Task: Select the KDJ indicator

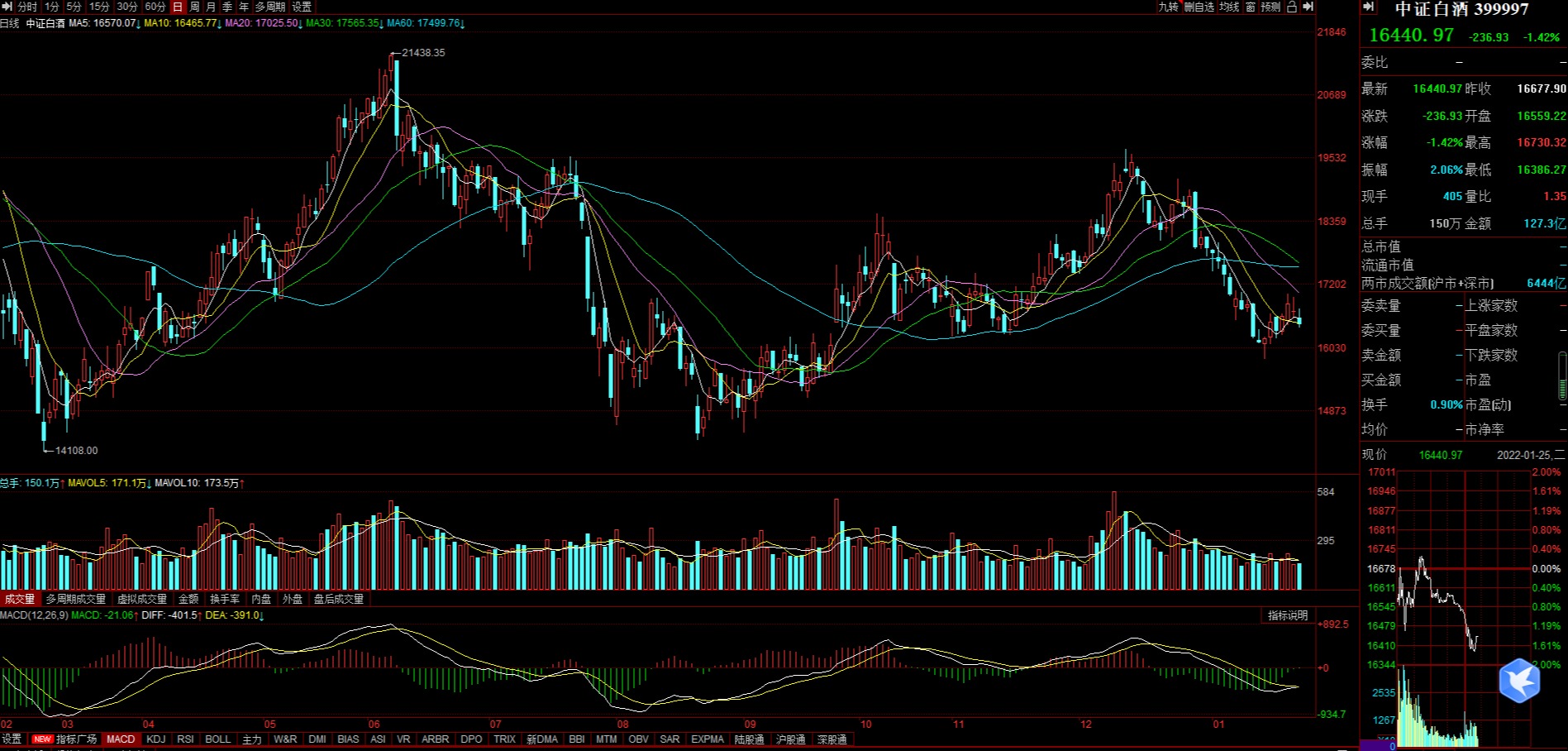Action: click(155, 739)
